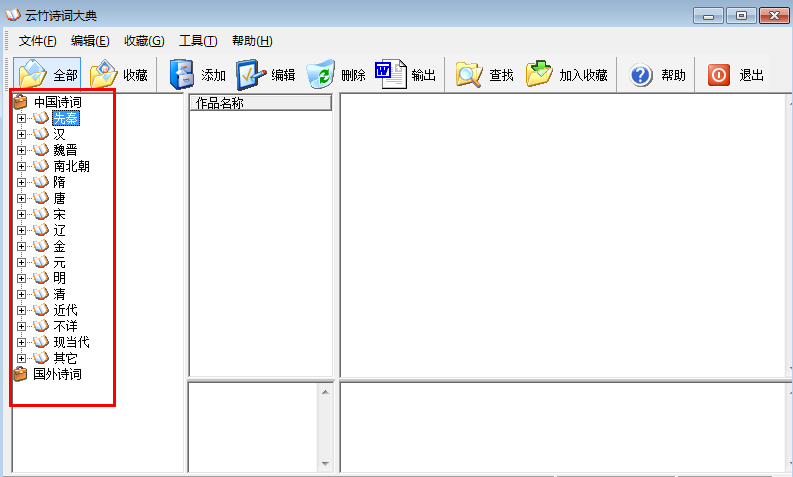Select the 现当代 tree item
Image resolution: width=793 pixels, height=477 pixels.
pos(71,342)
